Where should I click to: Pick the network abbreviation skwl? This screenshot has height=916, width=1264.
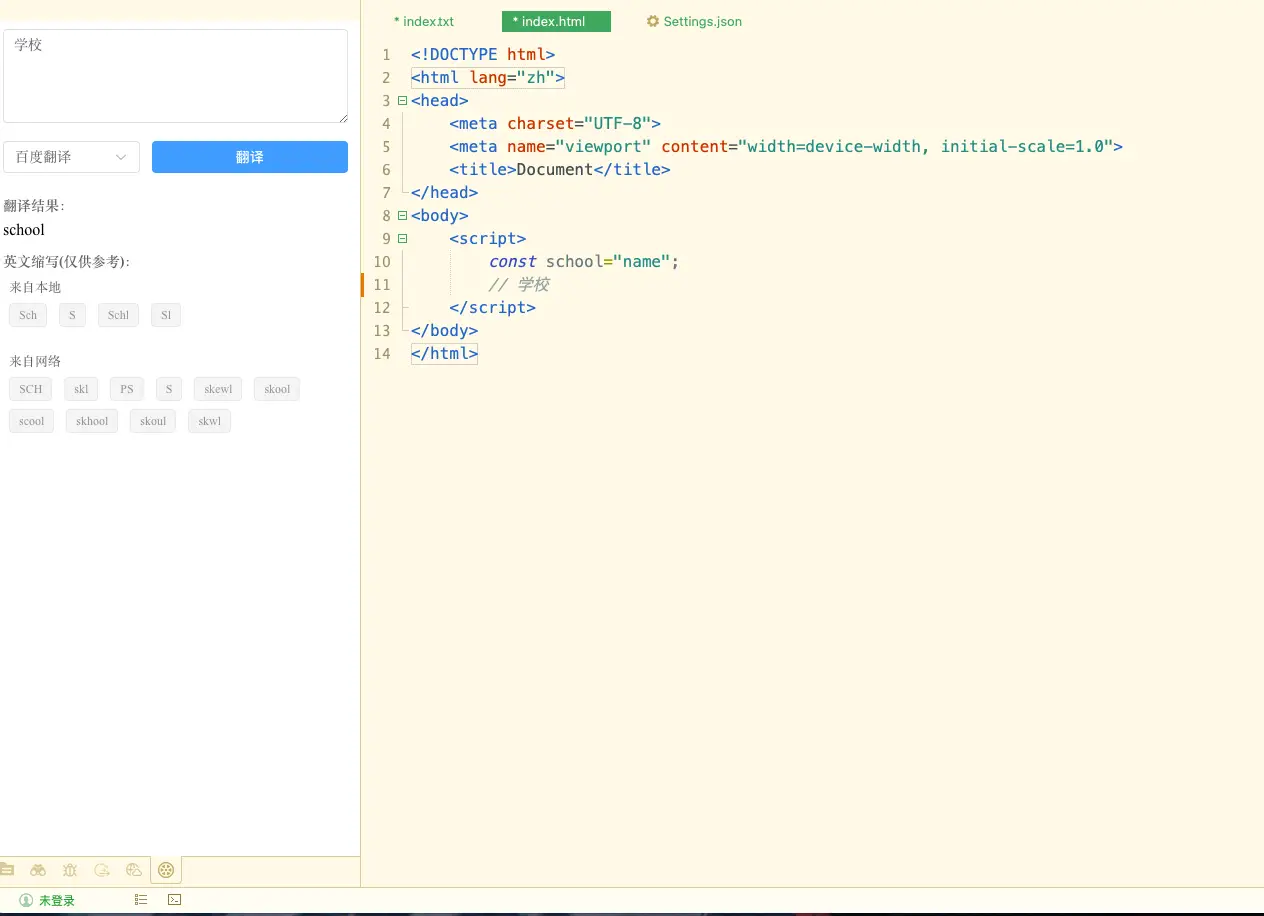point(209,421)
